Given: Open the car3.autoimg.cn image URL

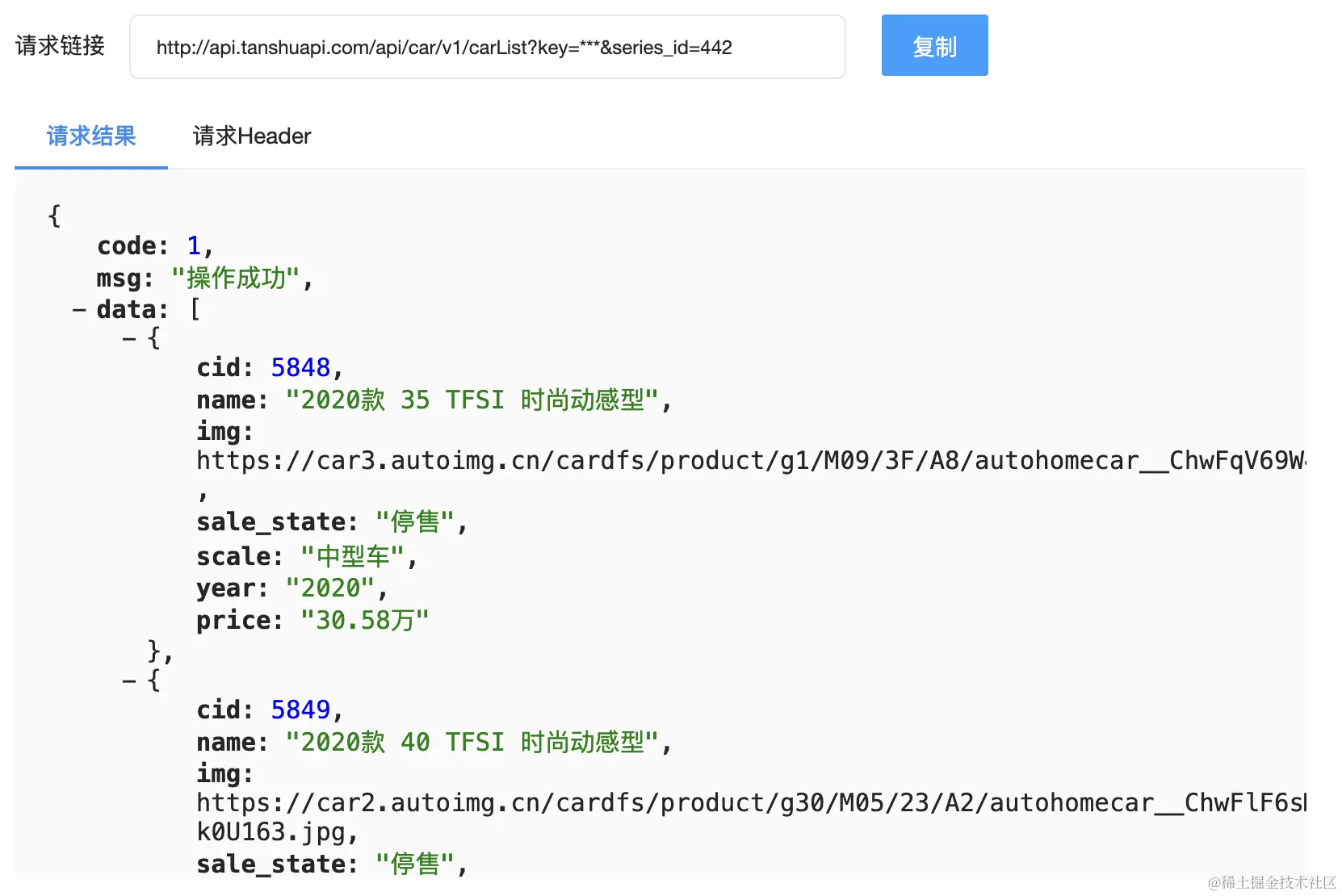Looking at the screenshot, I should [x=749, y=461].
